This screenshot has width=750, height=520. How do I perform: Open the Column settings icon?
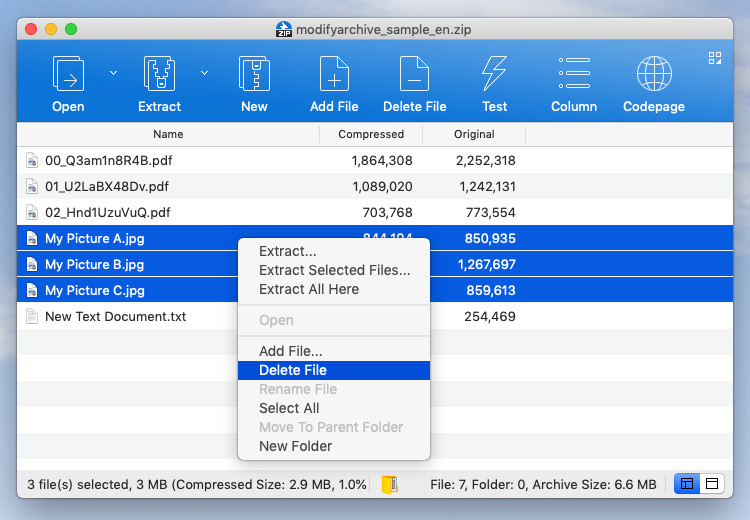point(574,75)
